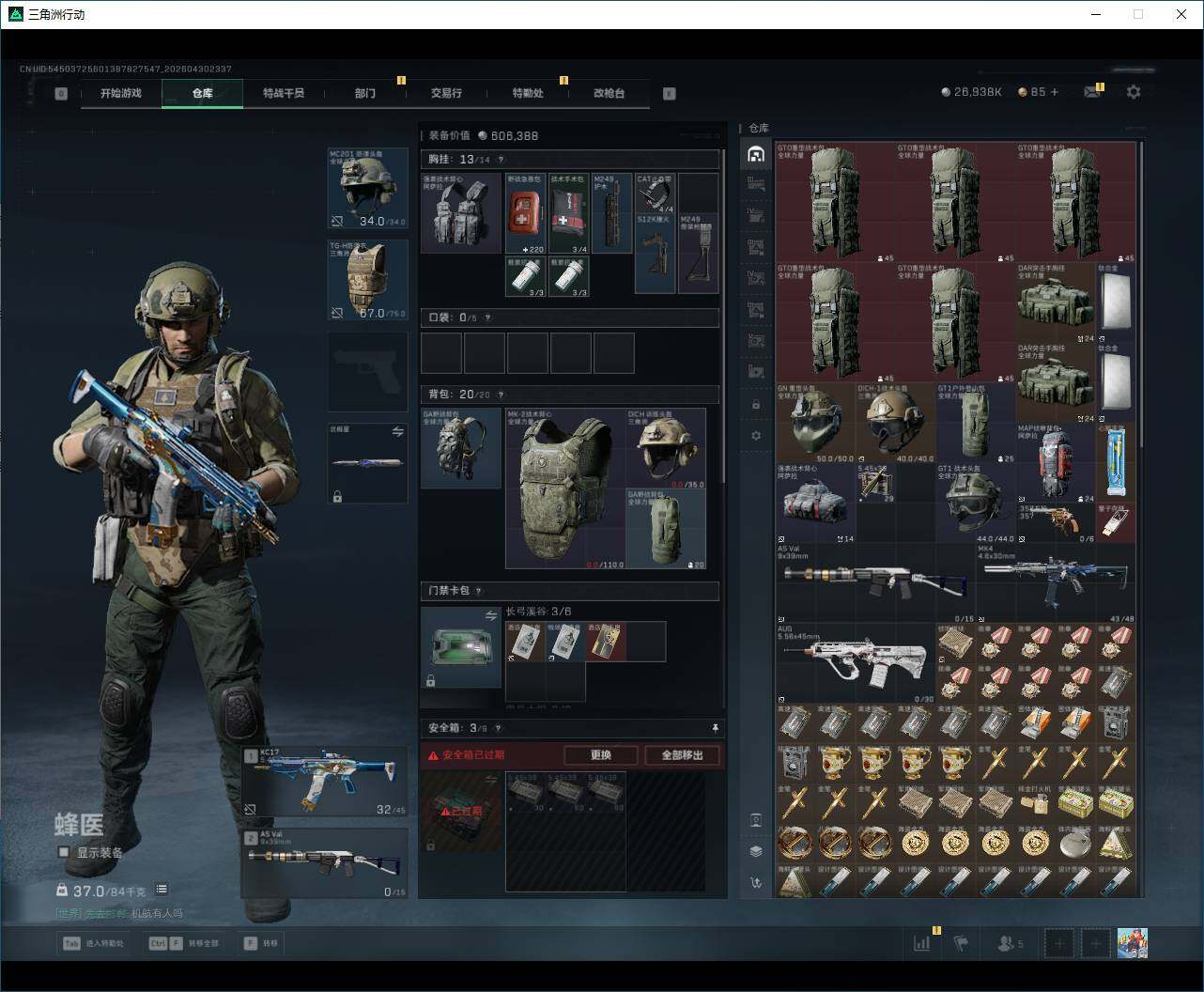
Task: Click the 全部移出 button
Action: coord(682,755)
